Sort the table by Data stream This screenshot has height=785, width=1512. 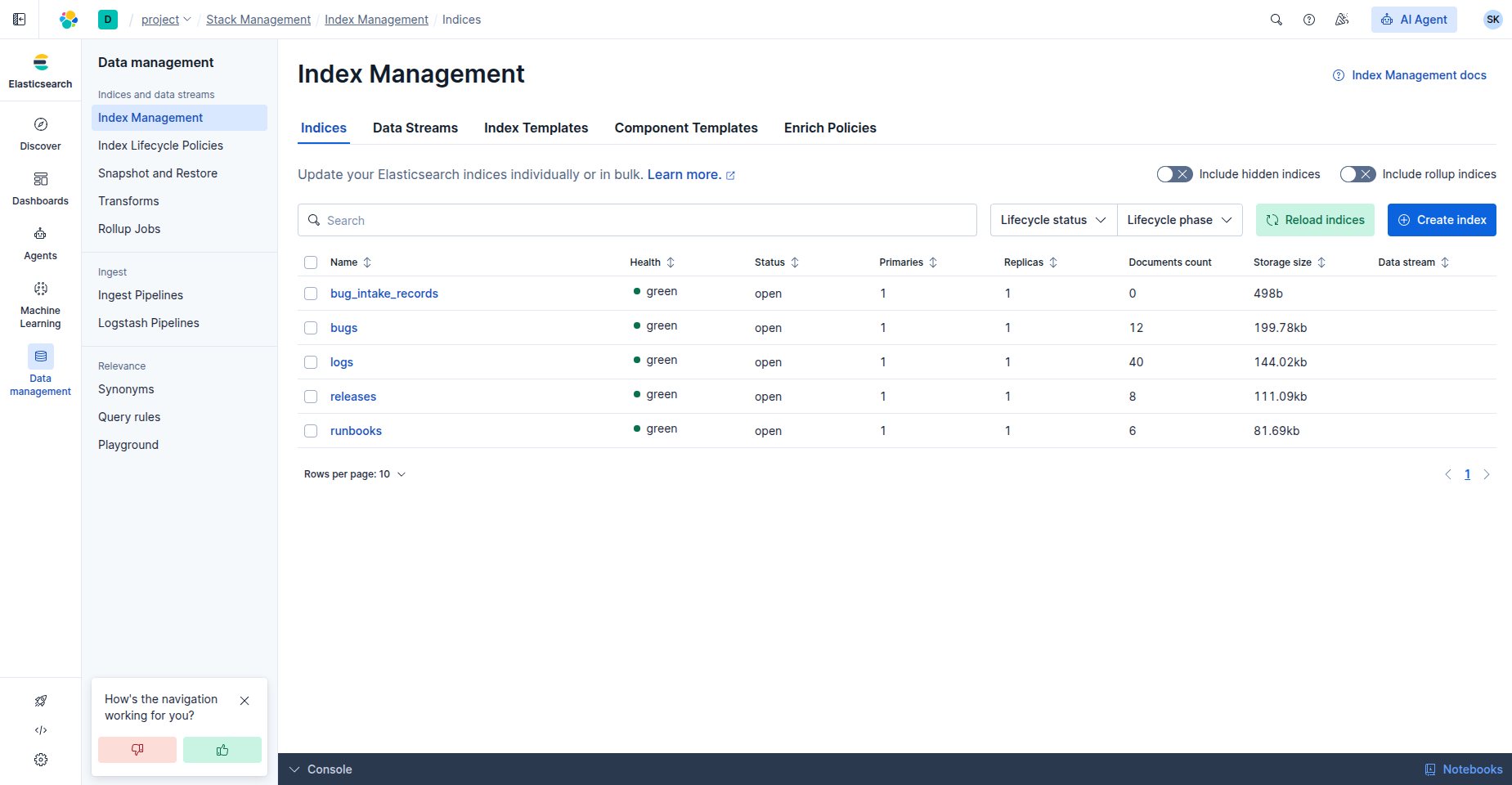(x=1414, y=262)
